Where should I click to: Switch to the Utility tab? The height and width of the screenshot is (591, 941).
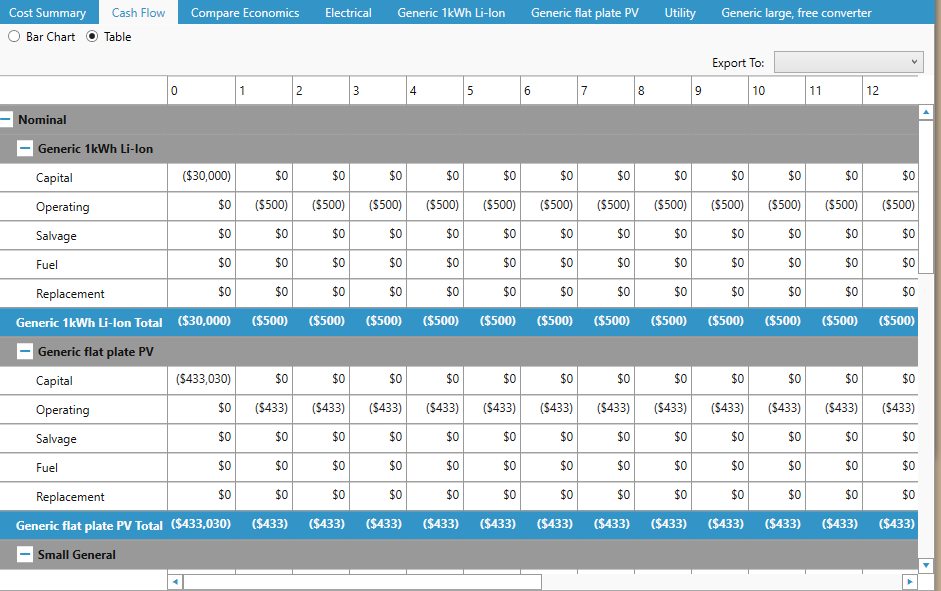coord(679,12)
